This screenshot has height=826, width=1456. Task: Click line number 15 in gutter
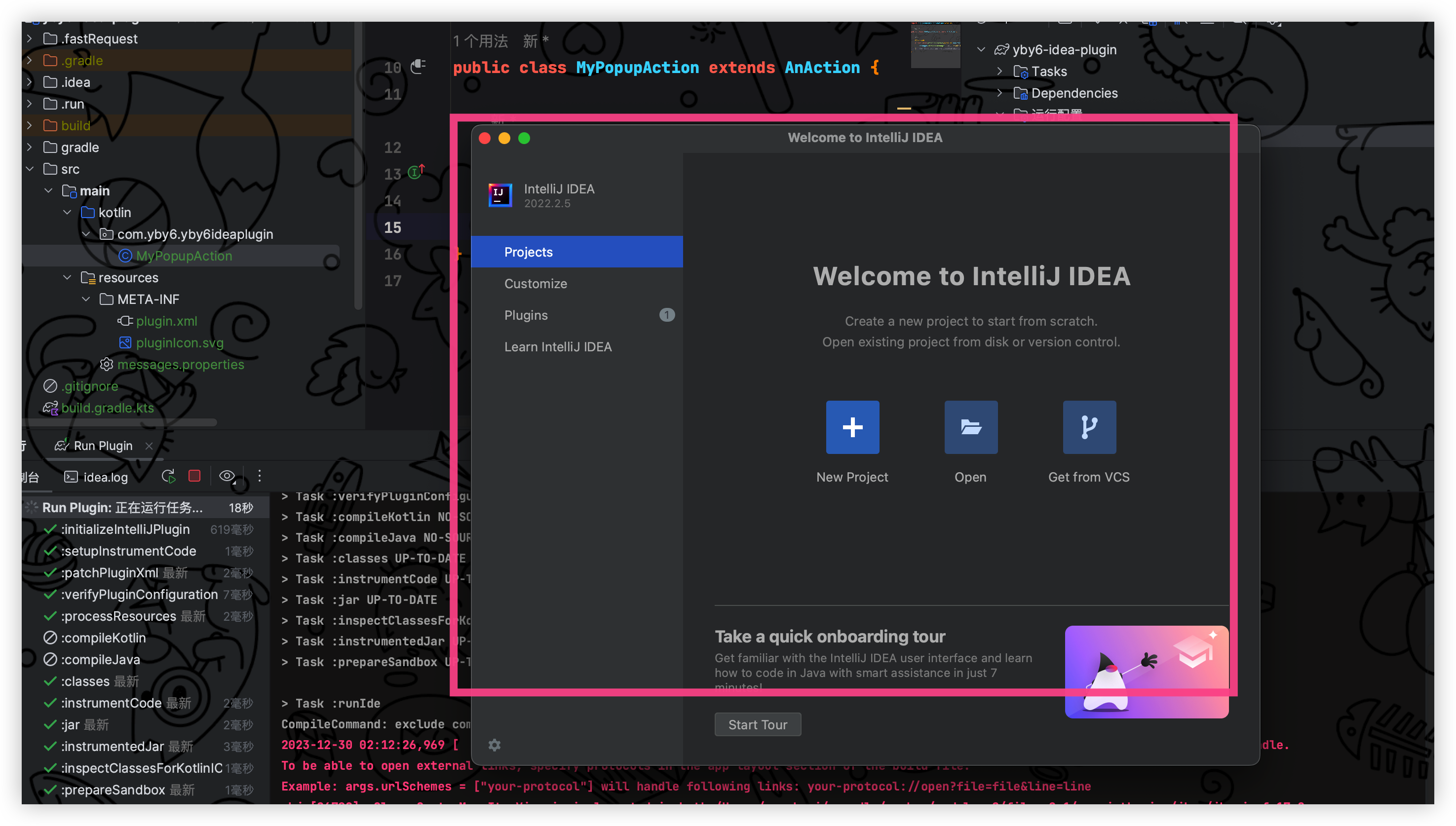pyautogui.click(x=393, y=227)
